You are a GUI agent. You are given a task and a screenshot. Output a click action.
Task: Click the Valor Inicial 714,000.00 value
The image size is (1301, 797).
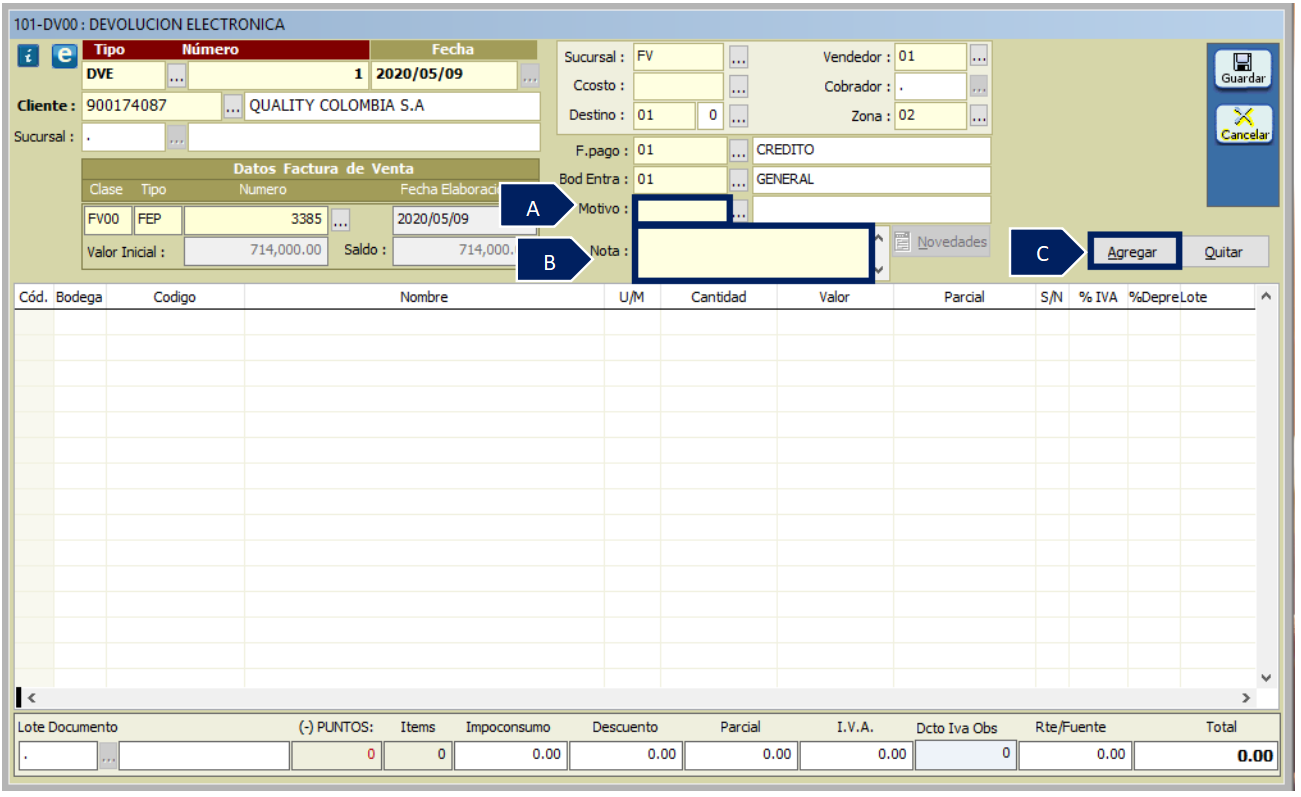pyautogui.click(x=258, y=250)
